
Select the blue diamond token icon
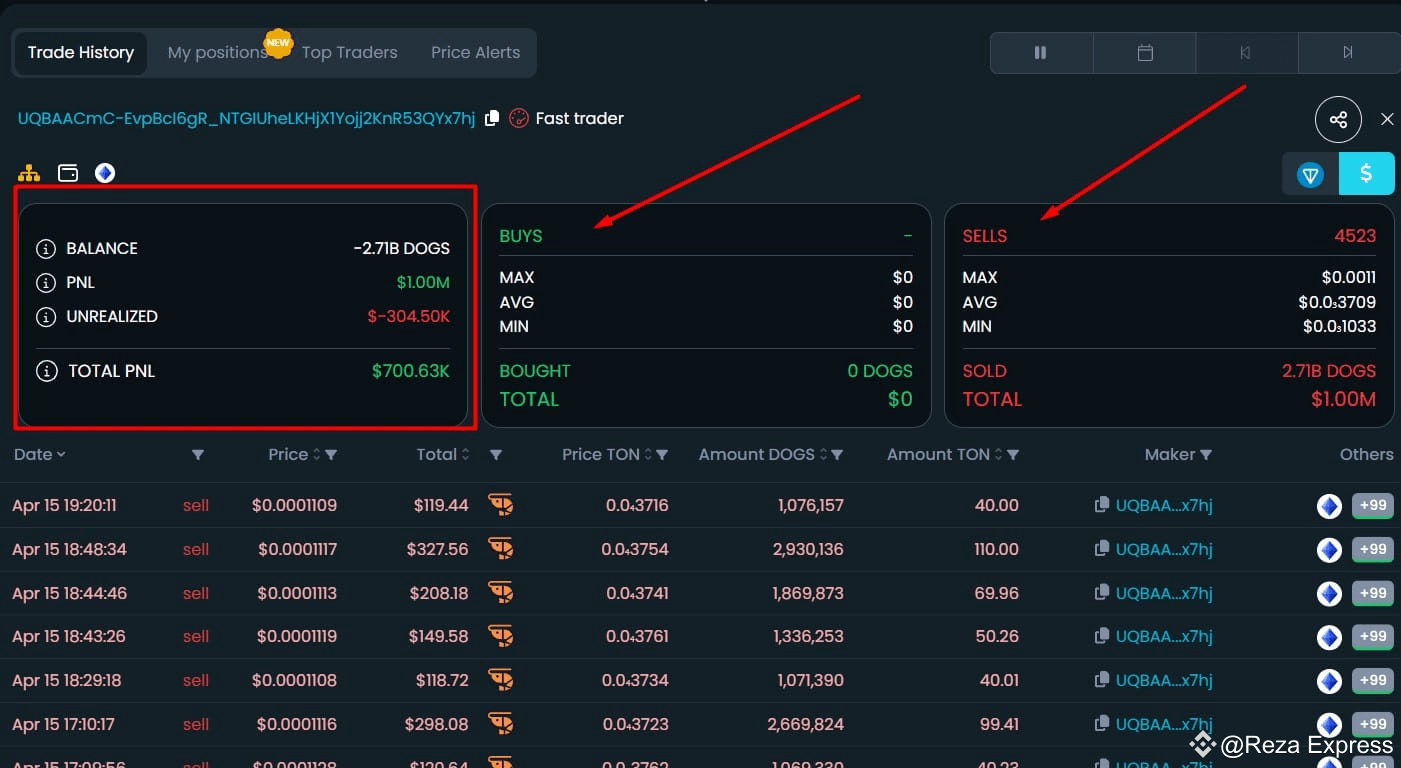coord(104,172)
